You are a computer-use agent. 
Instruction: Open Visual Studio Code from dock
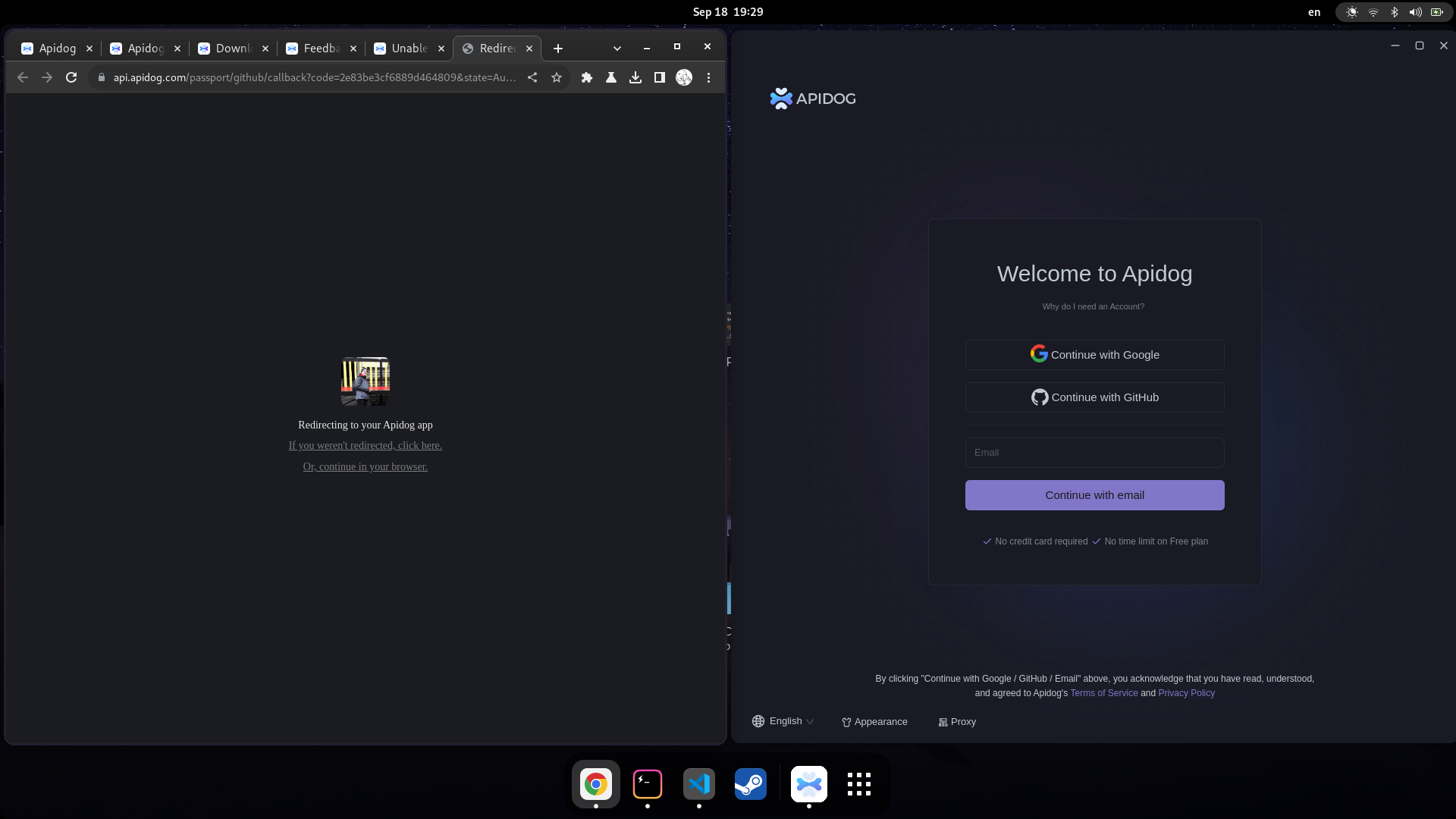click(699, 784)
